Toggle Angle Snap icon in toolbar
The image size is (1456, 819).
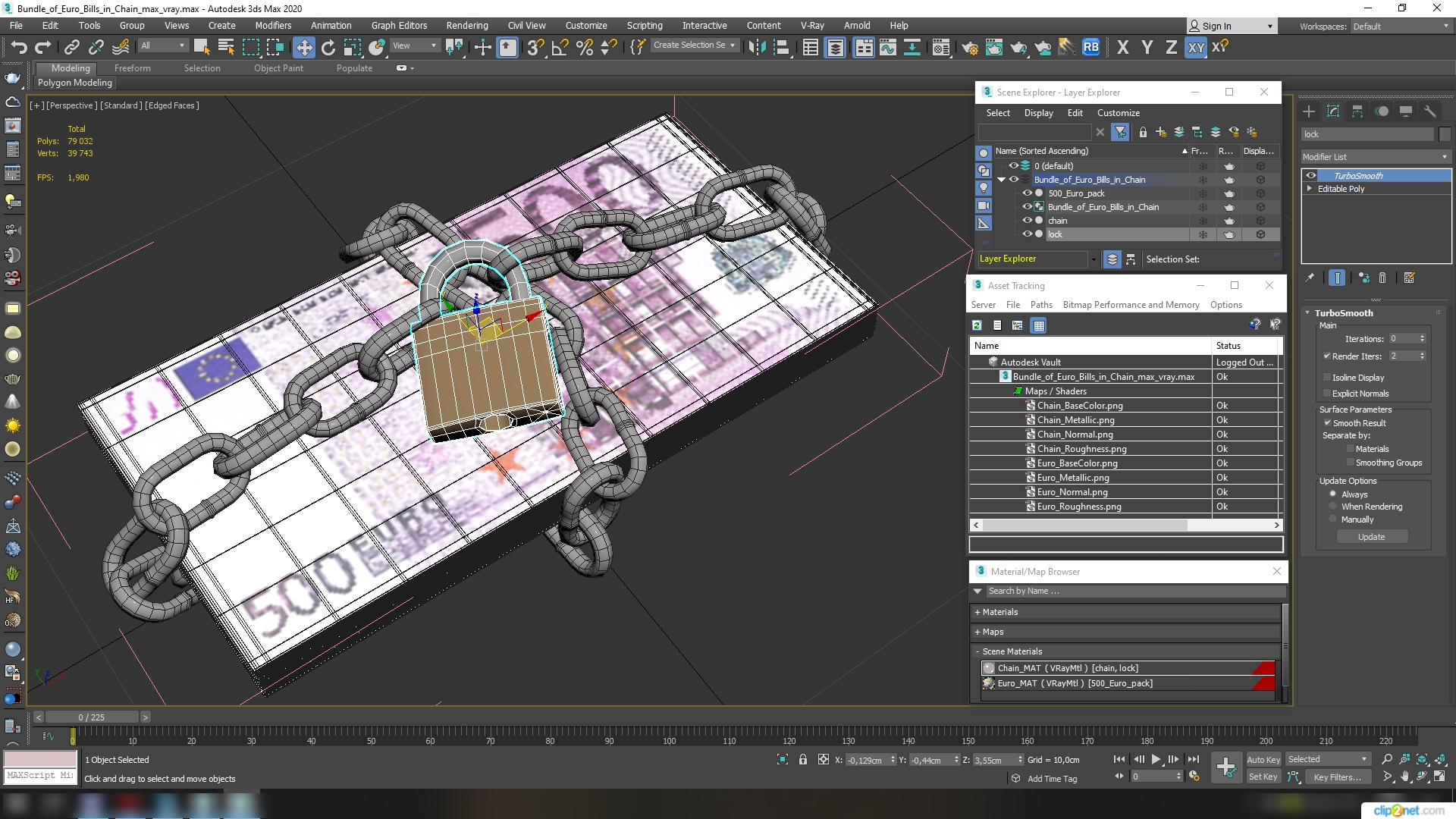coord(560,47)
